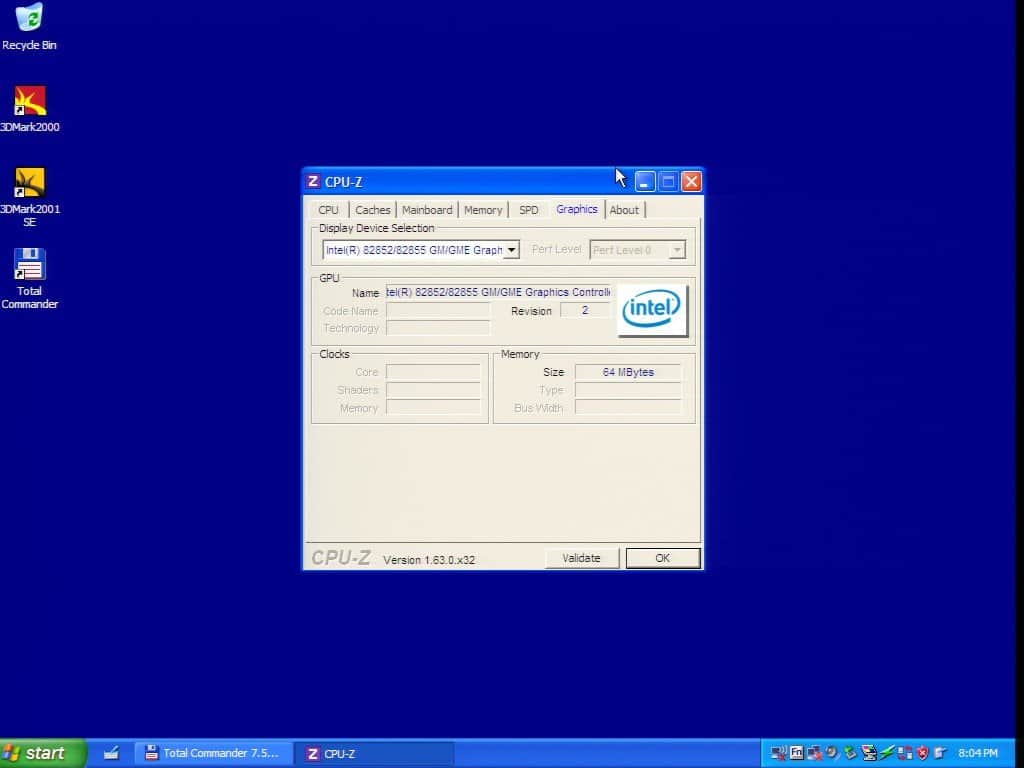Click the Intel graphics monitor tray icon
The width and height of the screenshot is (1024, 768).
click(869, 753)
